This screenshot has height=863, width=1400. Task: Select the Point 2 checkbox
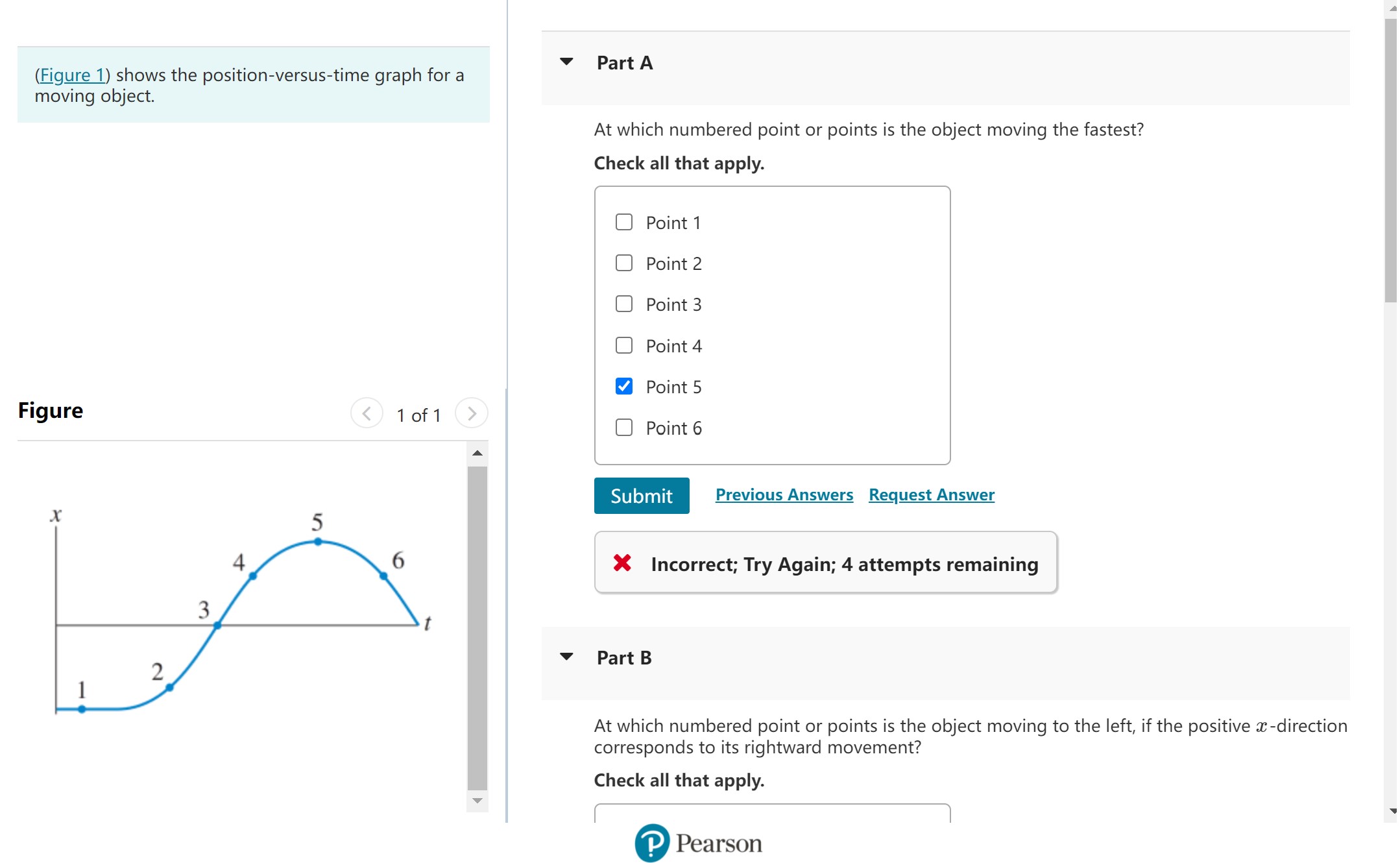(x=624, y=263)
